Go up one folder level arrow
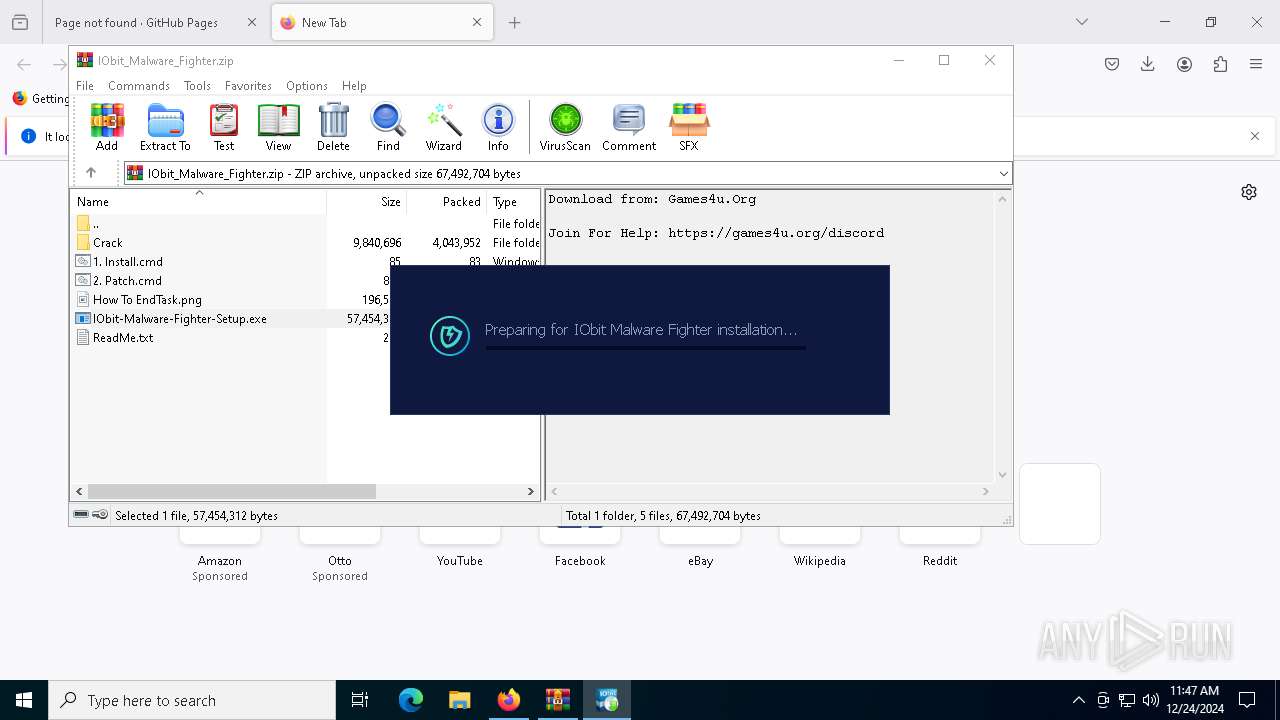This screenshot has height=720, width=1280. point(91,173)
